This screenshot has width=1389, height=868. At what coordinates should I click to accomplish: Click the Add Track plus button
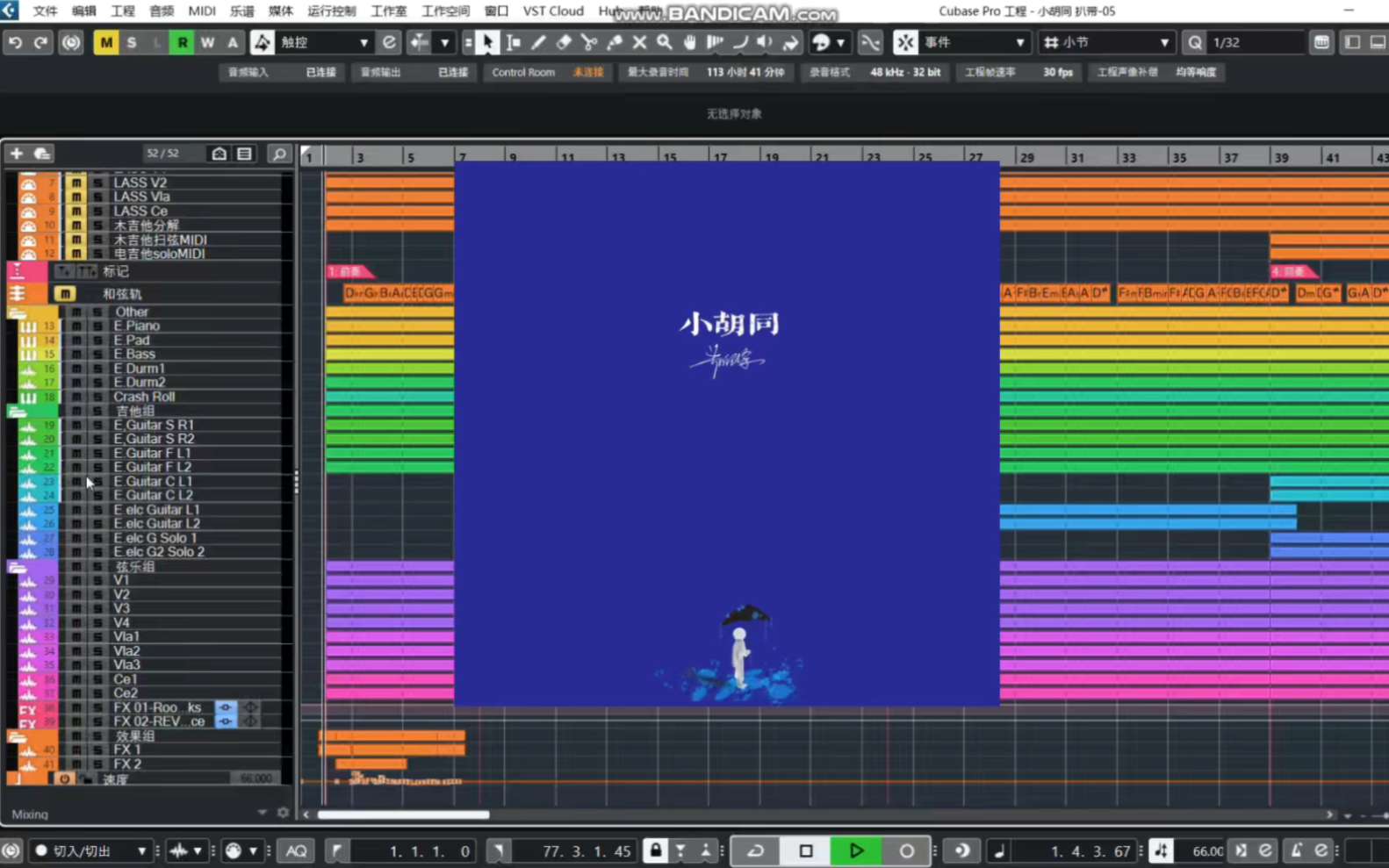tap(16, 154)
